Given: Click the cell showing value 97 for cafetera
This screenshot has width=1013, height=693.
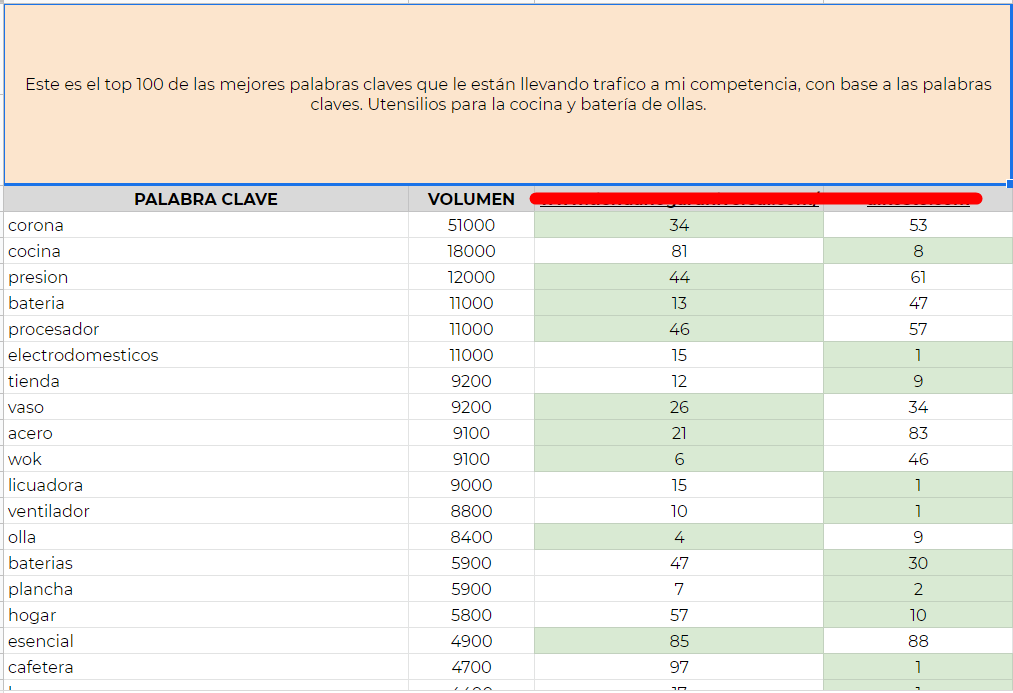Looking at the screenshot, I should point(679,667).
